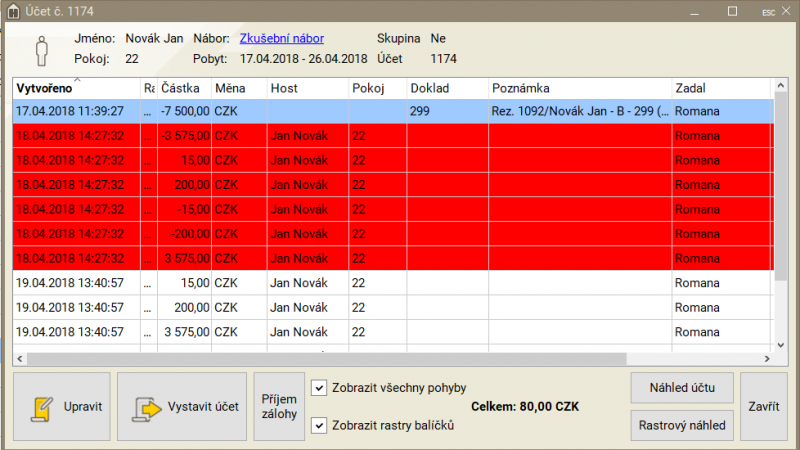Image resolution: width=800 pixels, height=450 pixels.
Task: Click the Vystavit účet arrow icon
Action: 146,408
